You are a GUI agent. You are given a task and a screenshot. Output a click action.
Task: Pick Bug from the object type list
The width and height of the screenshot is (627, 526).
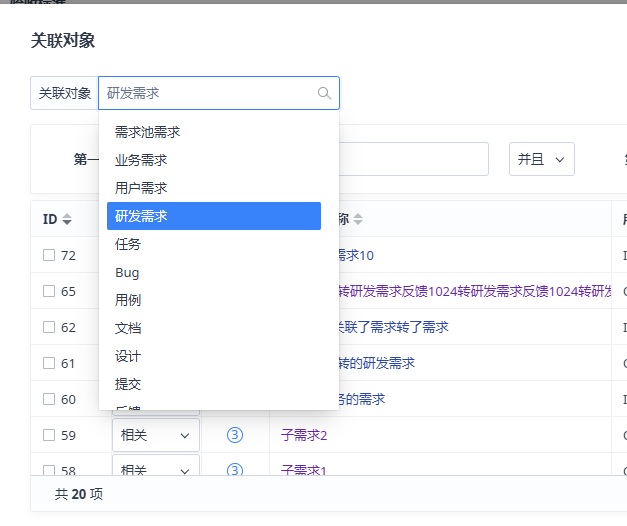127,272
